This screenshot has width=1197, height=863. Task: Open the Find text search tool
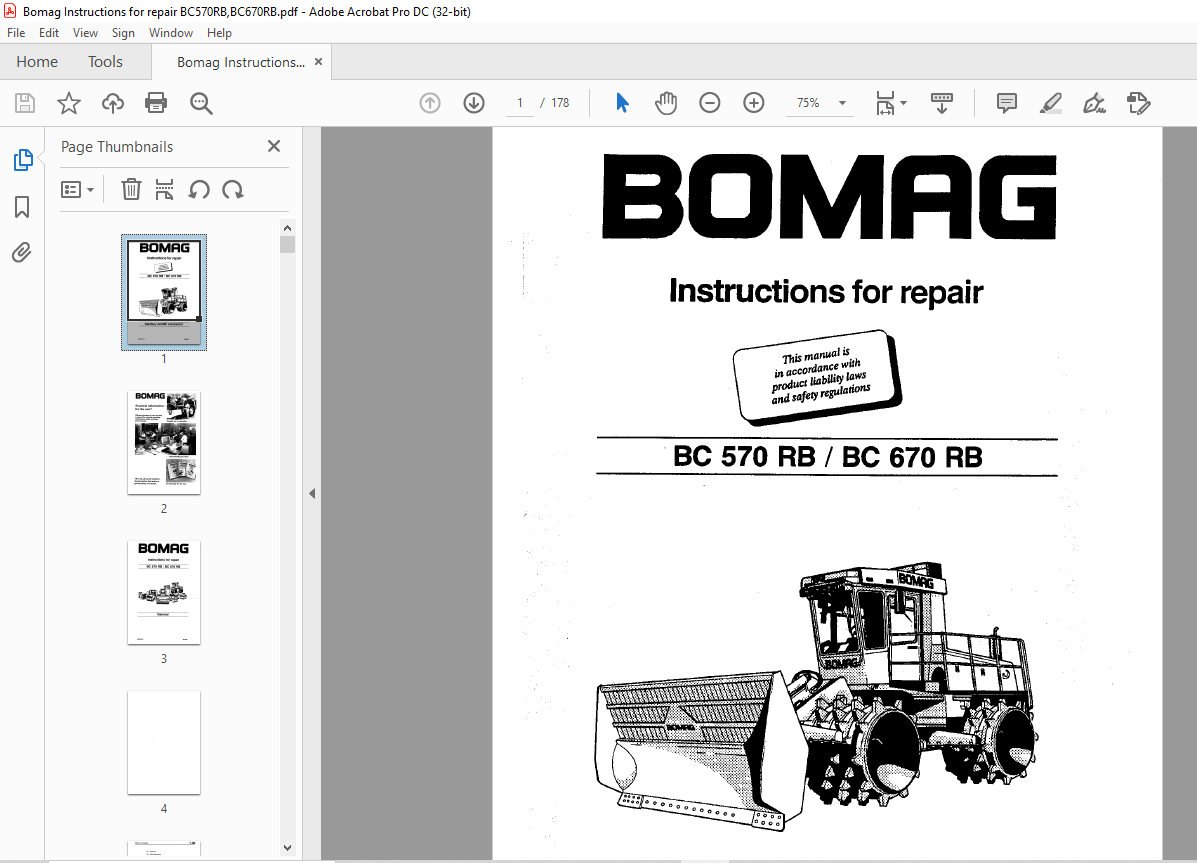[x=201, y=103]
